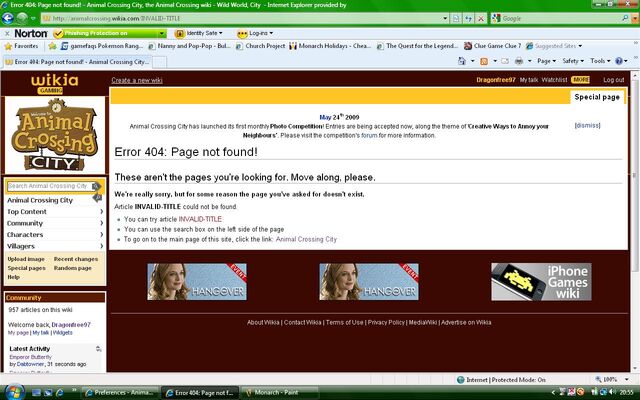Click the New Tab button
The height and width of the screenshot is (400, 640).
coord(159,62)
